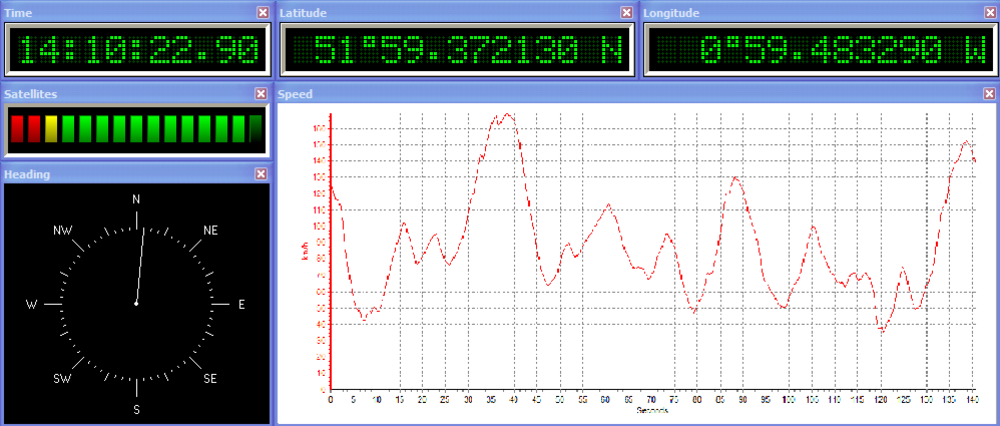Click the Seconds axis label

(x=652, y=409)
